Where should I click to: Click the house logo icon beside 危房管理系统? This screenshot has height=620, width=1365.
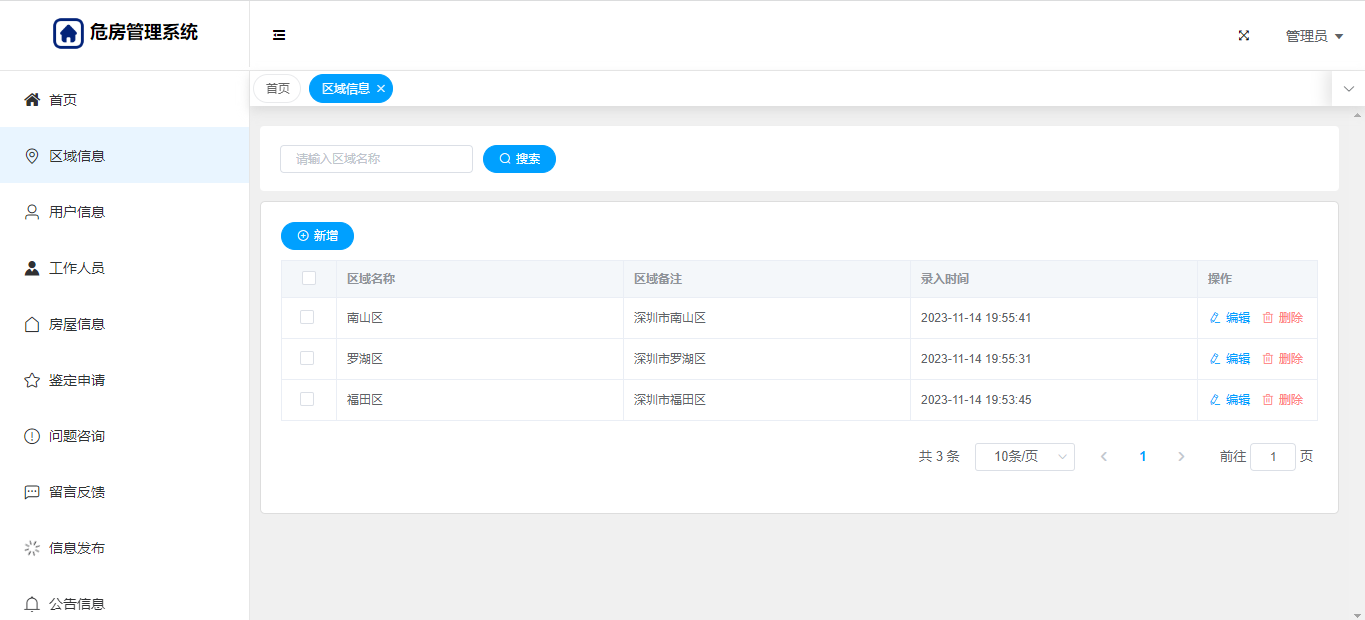pyautogui.click(x=68, y=33)
